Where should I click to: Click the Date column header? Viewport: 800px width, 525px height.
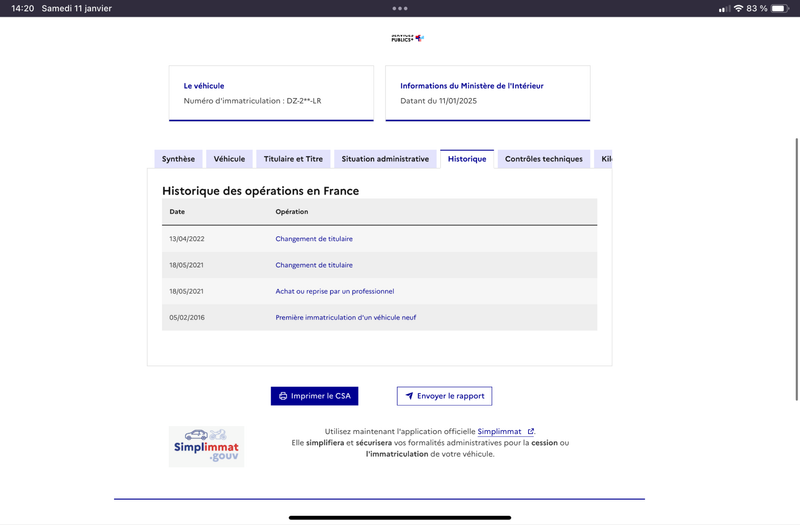[x=177, y=212]
